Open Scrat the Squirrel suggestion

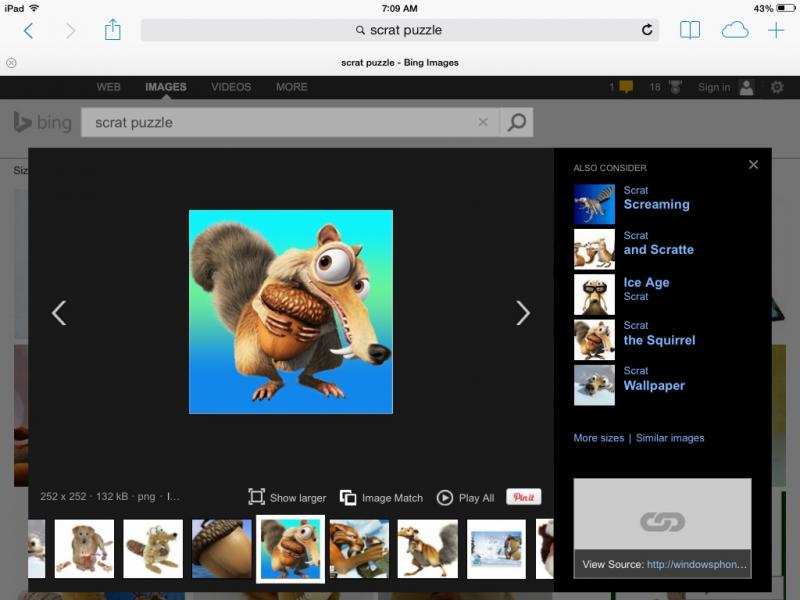[x=659, y=334]
